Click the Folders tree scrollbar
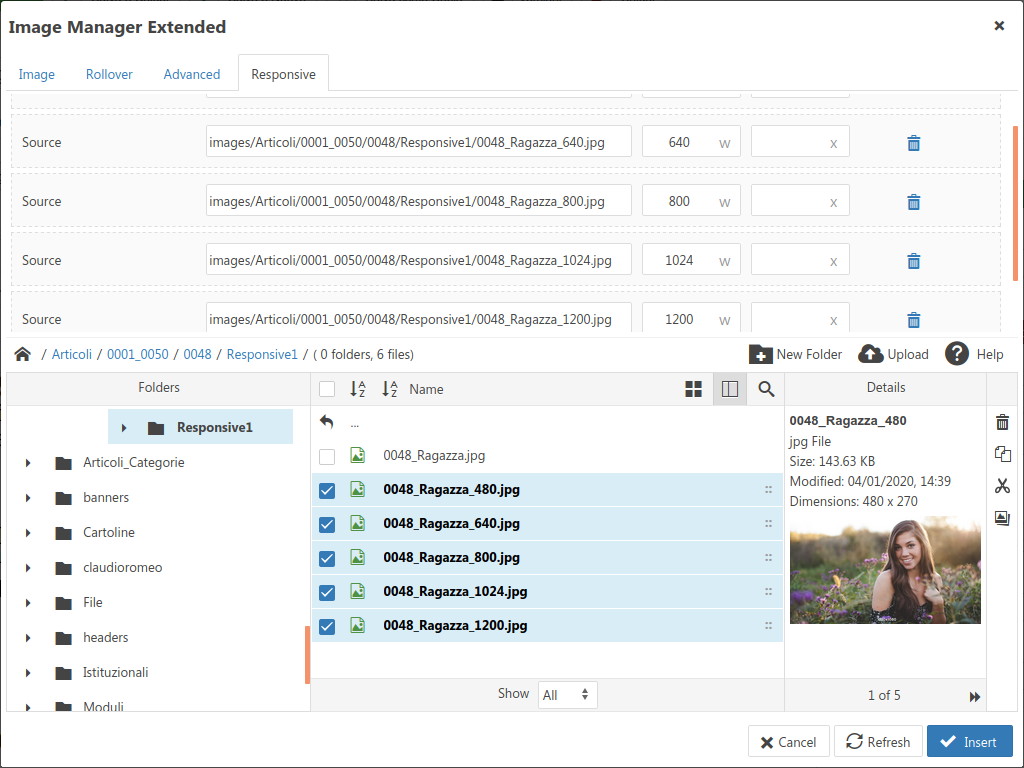The image size is (1024, 768). 307,654
